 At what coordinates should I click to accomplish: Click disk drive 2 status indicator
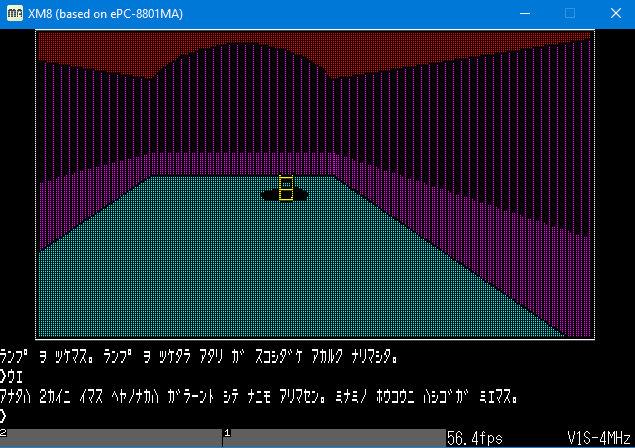pos(111,438)
